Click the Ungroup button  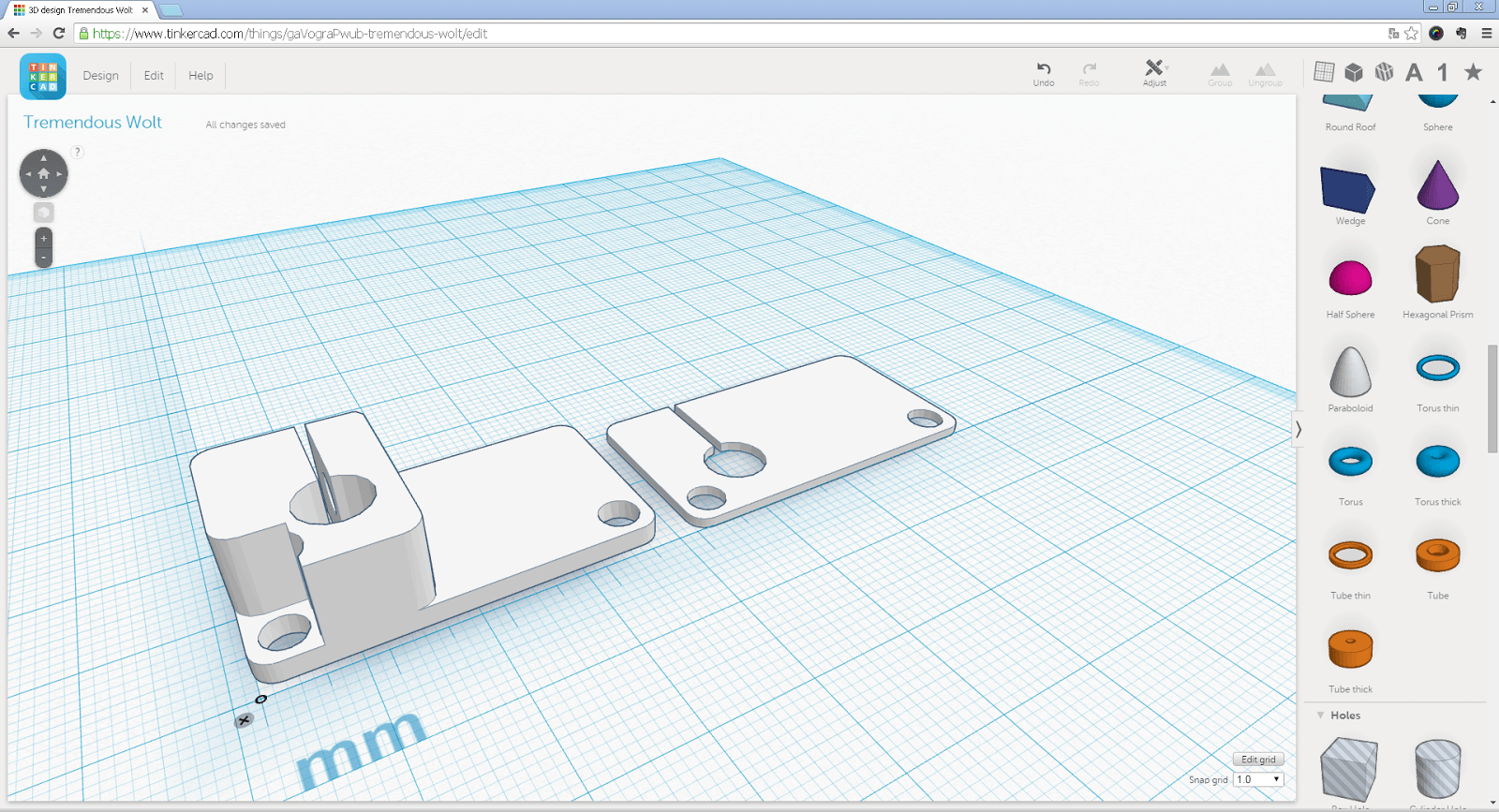point(1265,75)
